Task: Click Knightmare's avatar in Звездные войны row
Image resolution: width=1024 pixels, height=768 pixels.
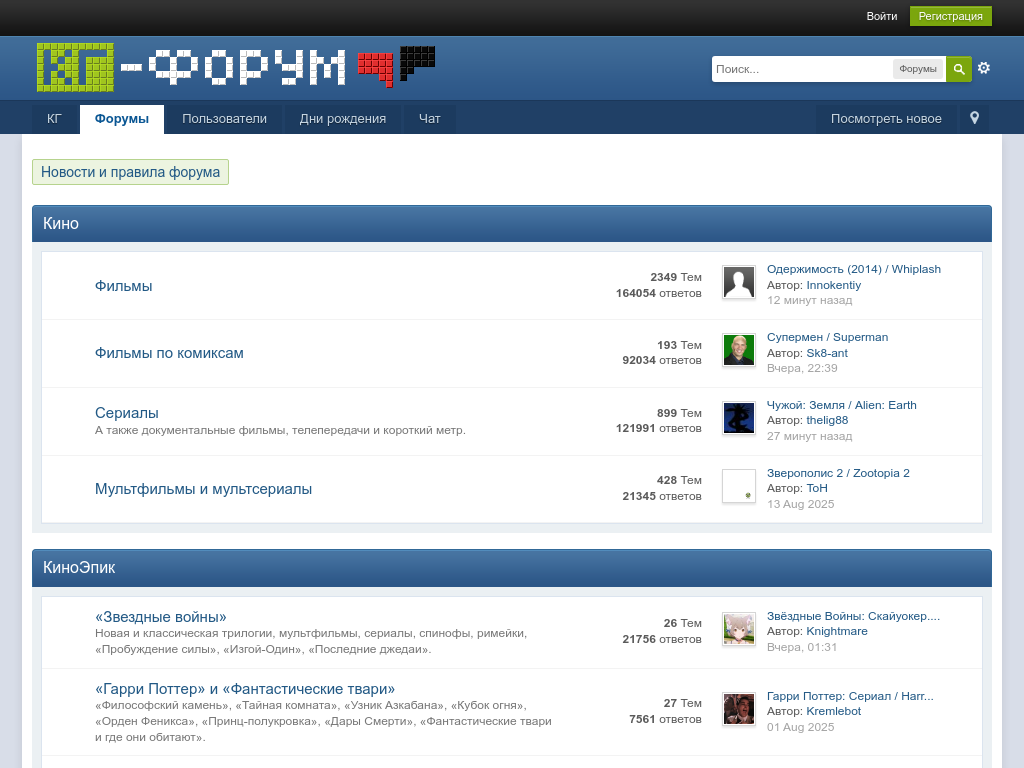Action: coord(739,629)
